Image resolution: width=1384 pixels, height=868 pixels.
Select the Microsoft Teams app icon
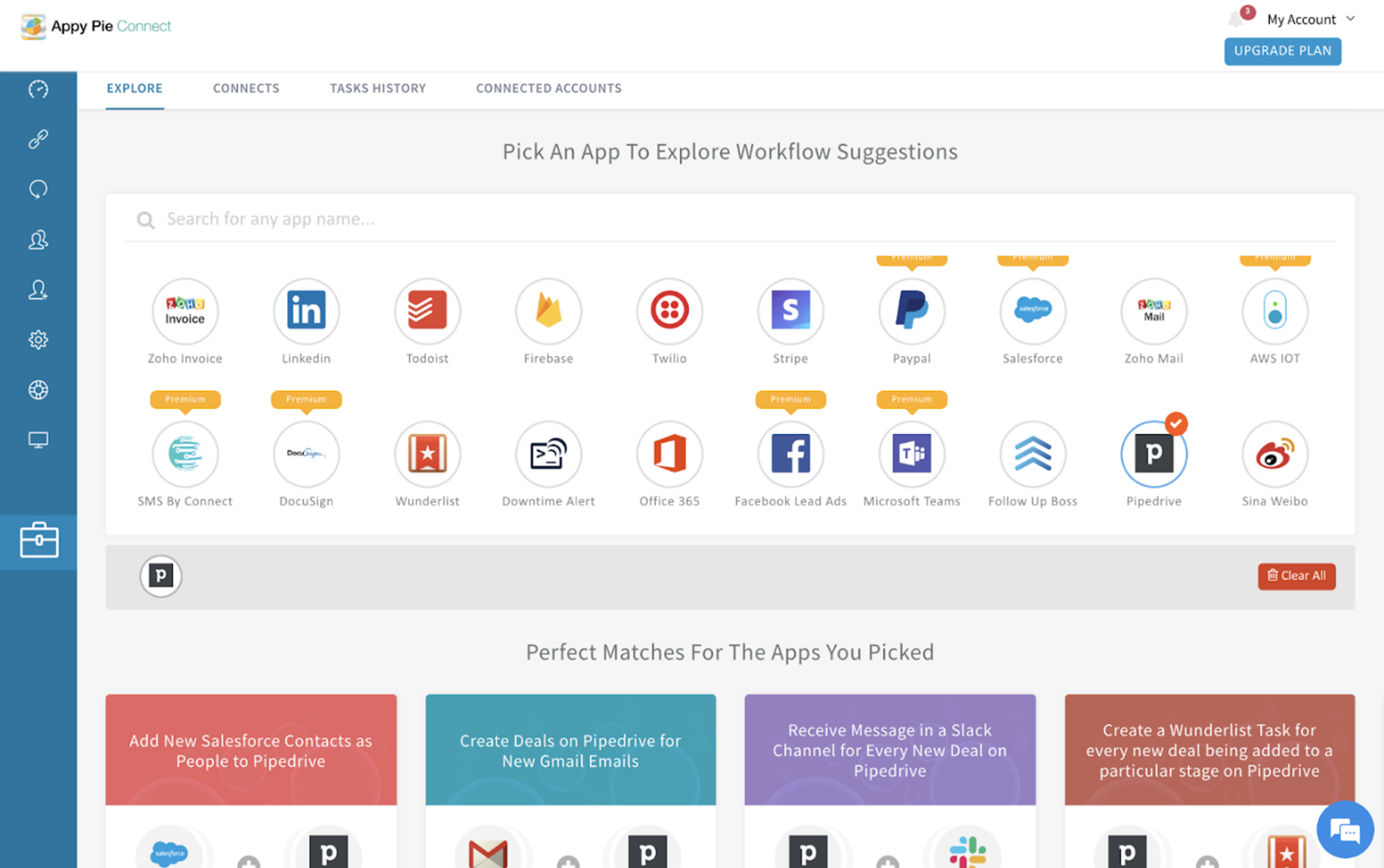[911, 454]
